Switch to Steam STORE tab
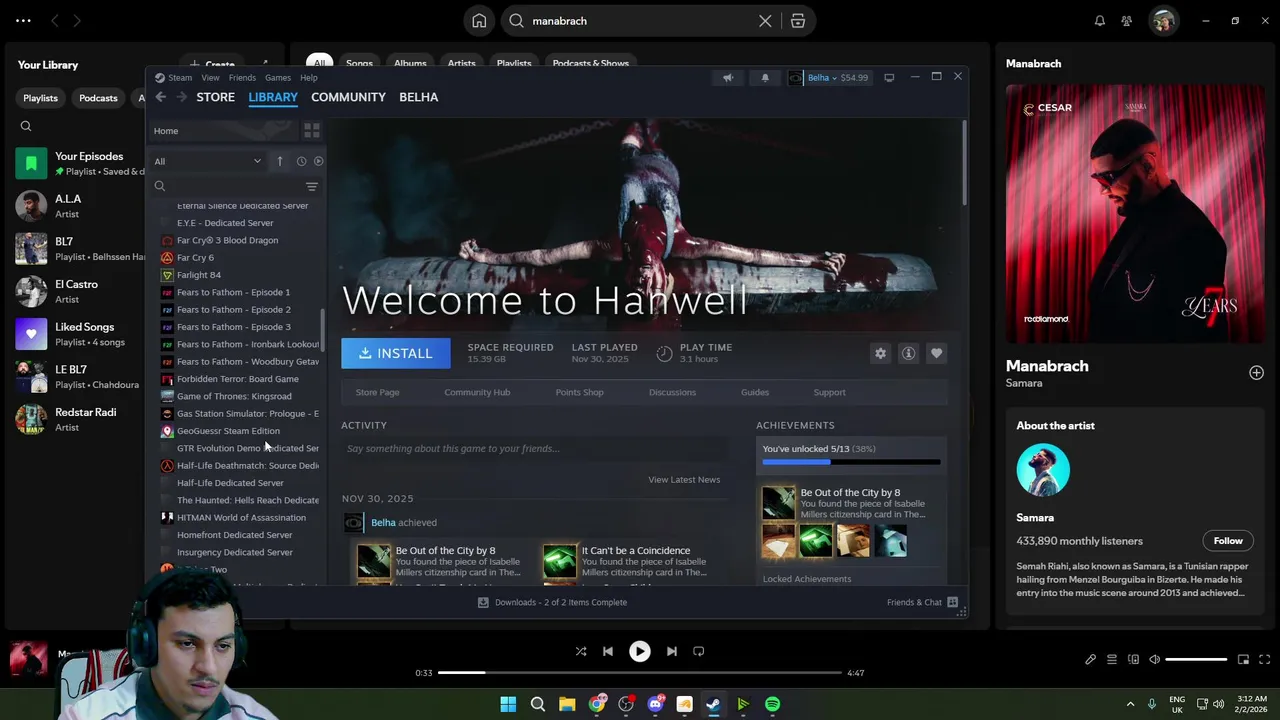Screen dimensions: 1280x720 tap(215, 97)
